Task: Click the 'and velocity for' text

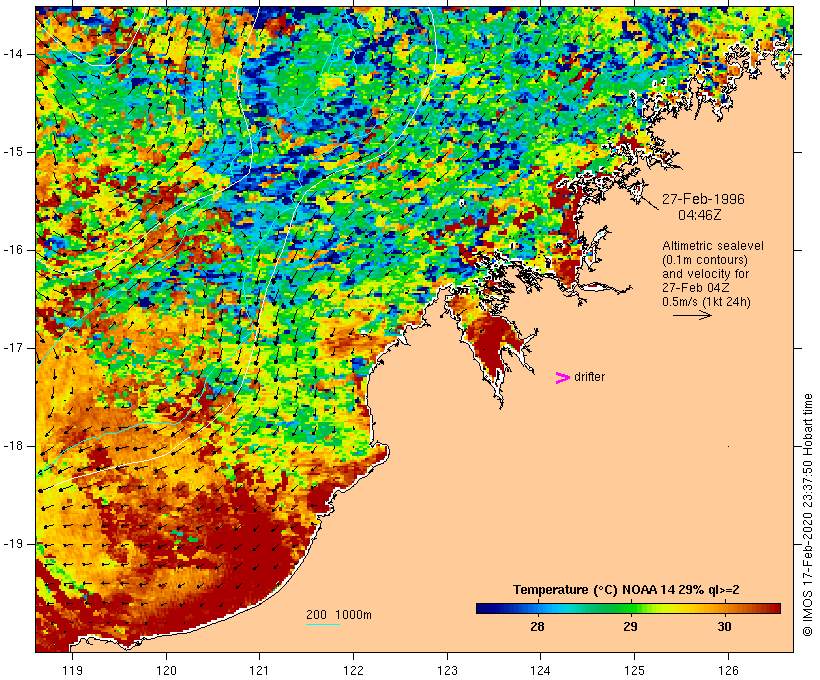Action: 705,274
